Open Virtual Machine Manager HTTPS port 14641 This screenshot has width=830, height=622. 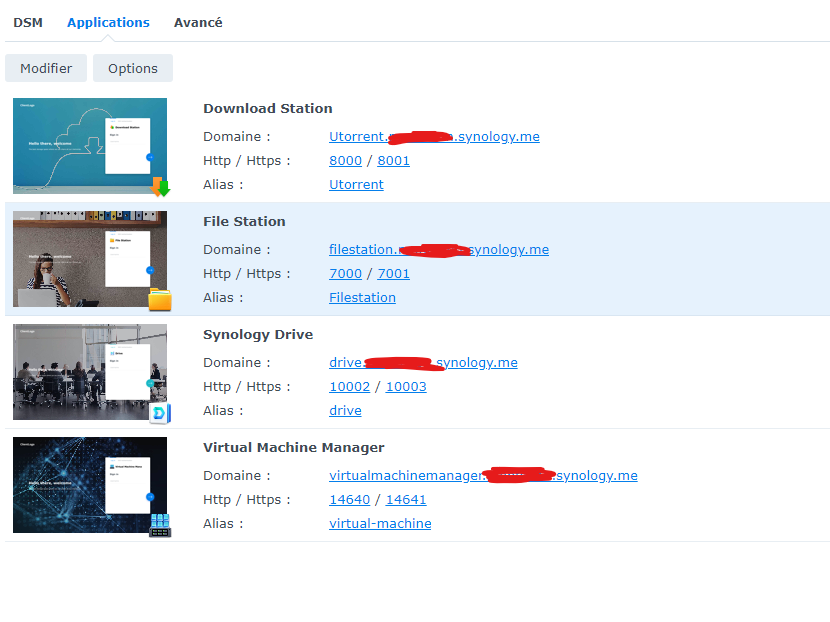(406, 500)
